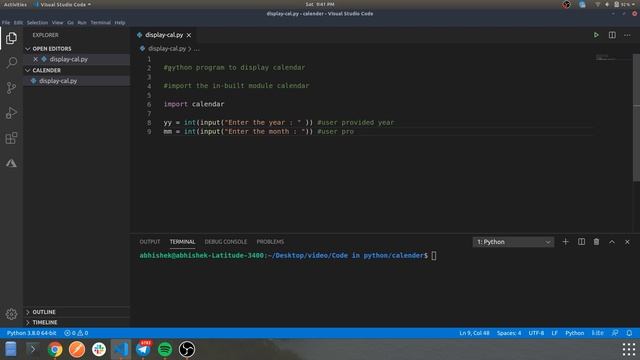Close display-cal.py in Open Editors list
This screenshot has height=360, width=640.
tap(36, 59)
